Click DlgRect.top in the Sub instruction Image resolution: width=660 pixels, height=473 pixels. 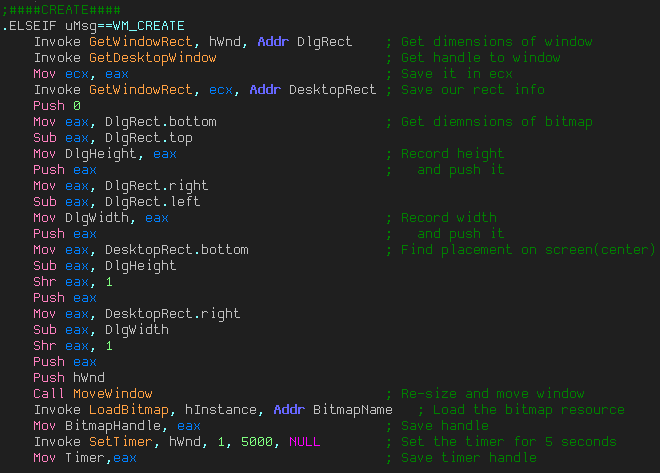149,138
